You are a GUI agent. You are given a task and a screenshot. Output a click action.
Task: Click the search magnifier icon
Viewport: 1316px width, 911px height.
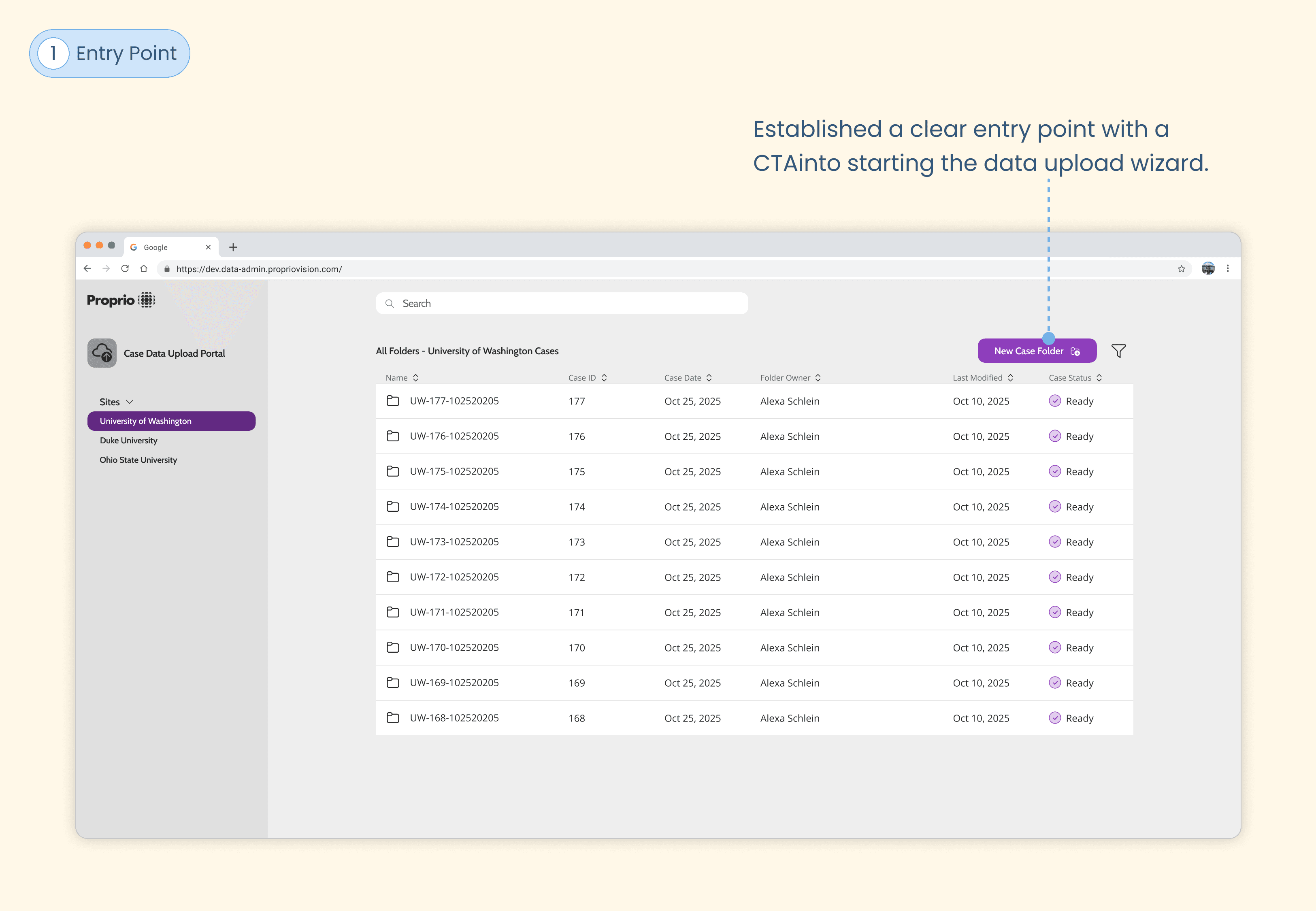pyautogui.click(x=390, y=303)
